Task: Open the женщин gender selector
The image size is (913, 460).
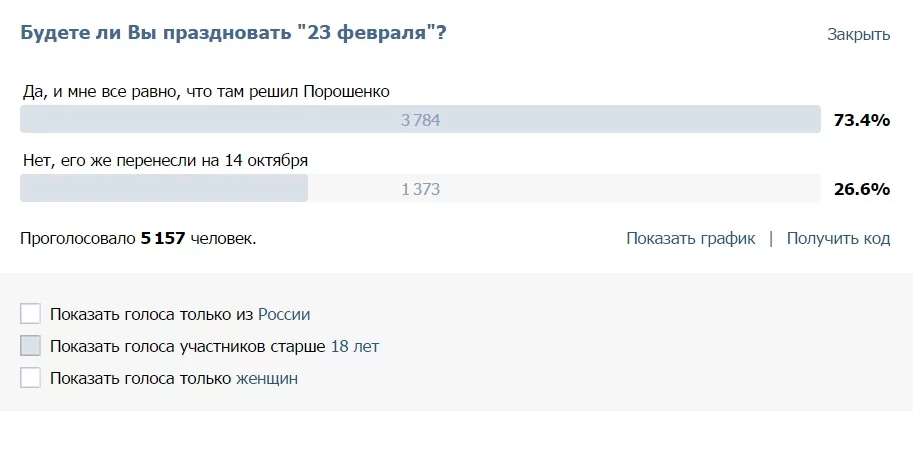Action: pyautogui.click(x=267, y=378)
